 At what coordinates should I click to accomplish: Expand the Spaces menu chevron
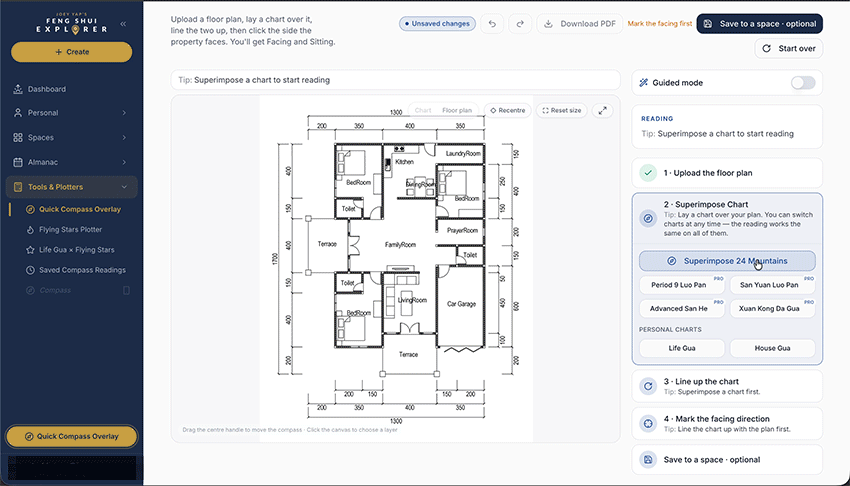click(x=124, y=138)
